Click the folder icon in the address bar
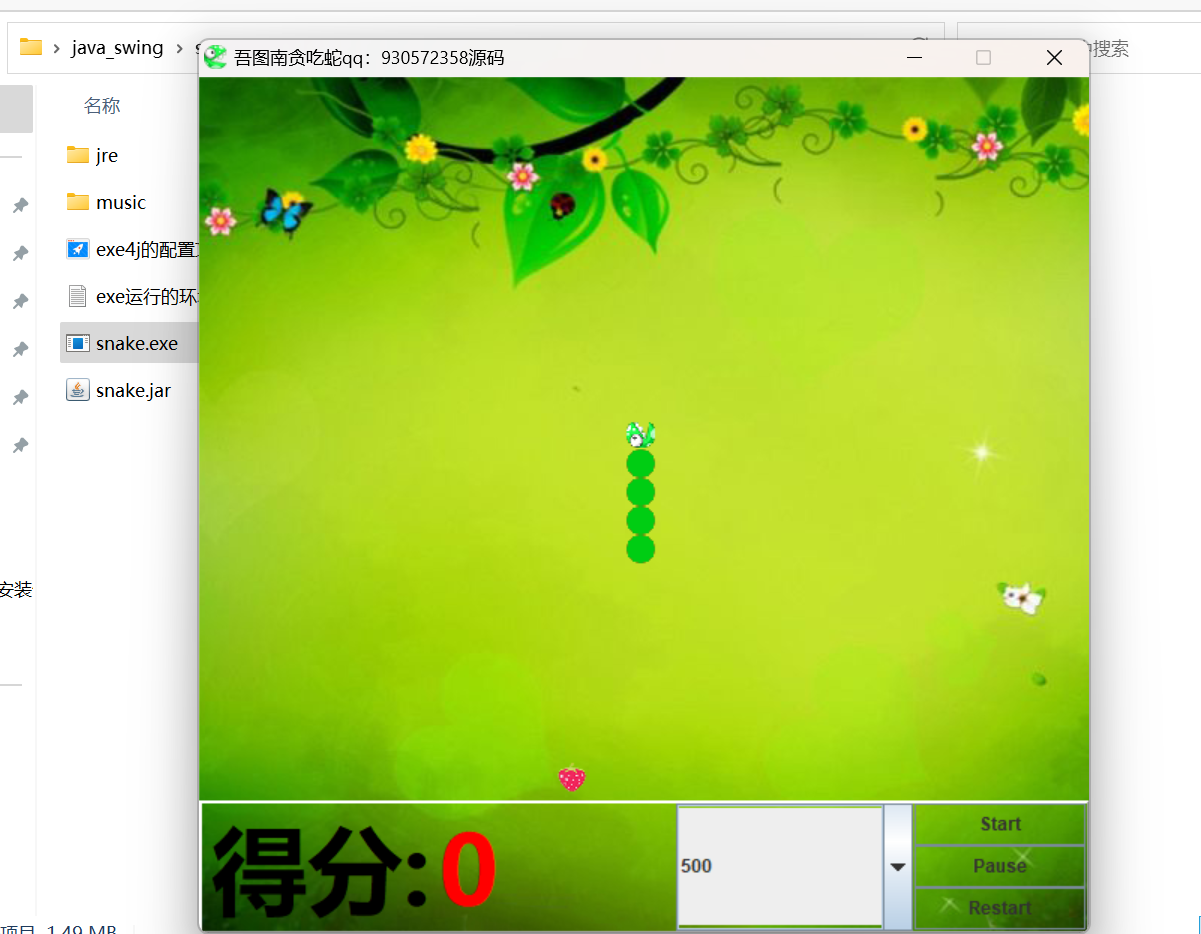This screenshot has width=1201, height=934. [31, 47]
